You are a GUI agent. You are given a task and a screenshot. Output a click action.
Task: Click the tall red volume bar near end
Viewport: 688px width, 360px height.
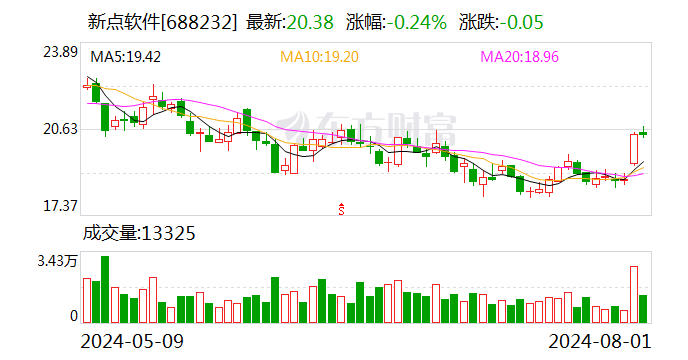tap(634, 295)
